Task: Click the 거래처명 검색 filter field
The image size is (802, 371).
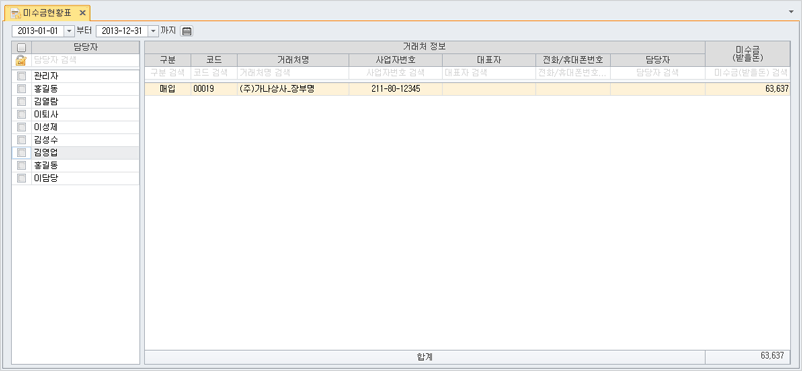Action: point(293,73)
